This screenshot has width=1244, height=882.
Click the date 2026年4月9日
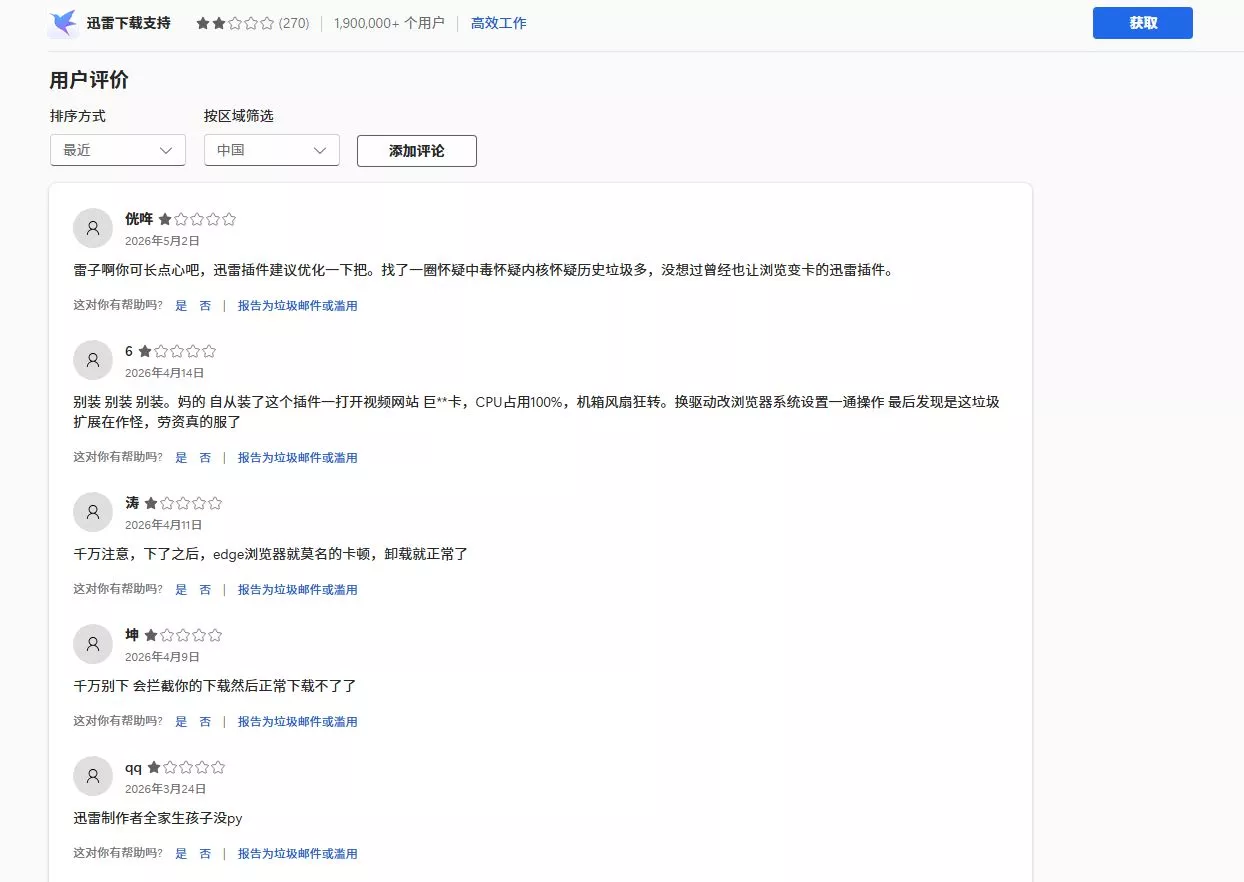(162, 657)
